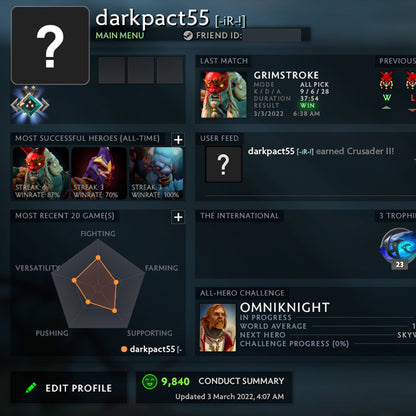
Task: Open the Crusader III rank medal
Action: 30,104
